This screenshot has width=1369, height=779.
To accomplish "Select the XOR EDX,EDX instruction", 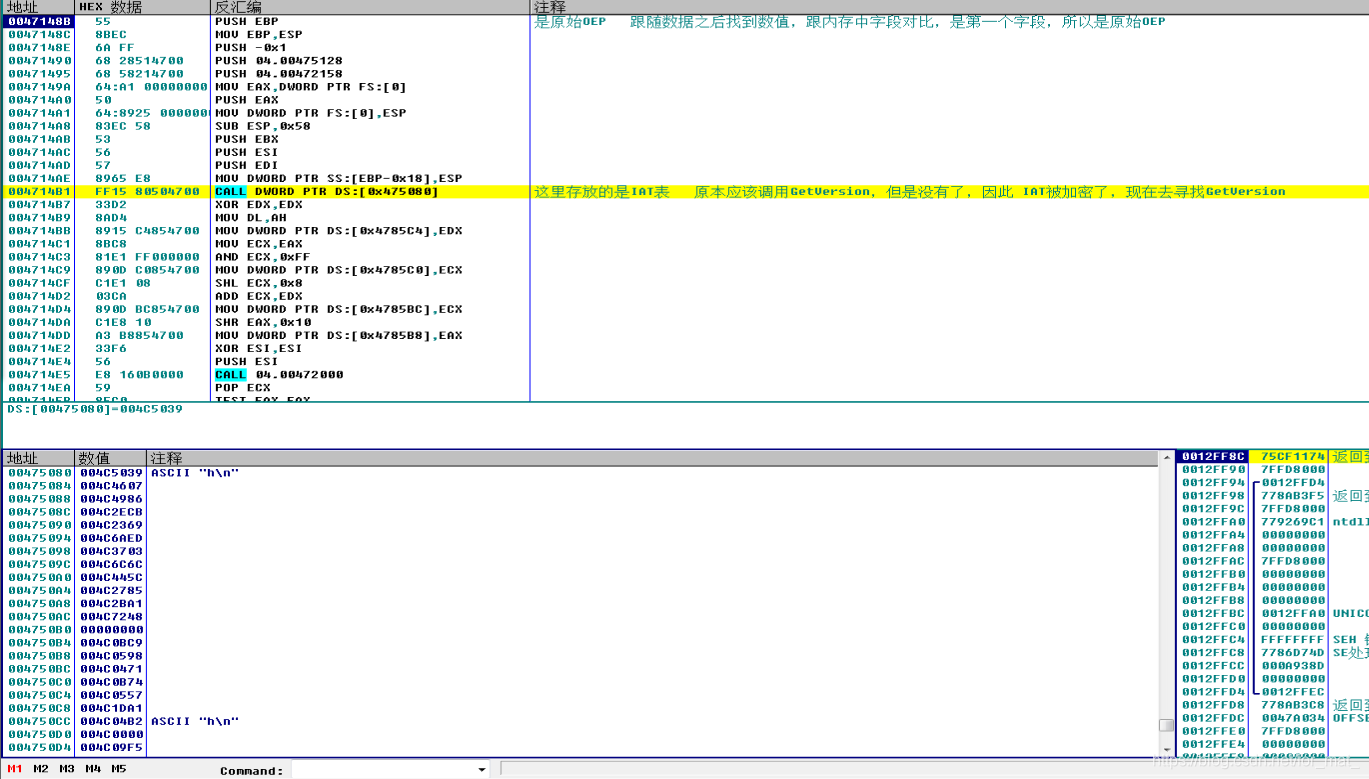I will 259,204.
